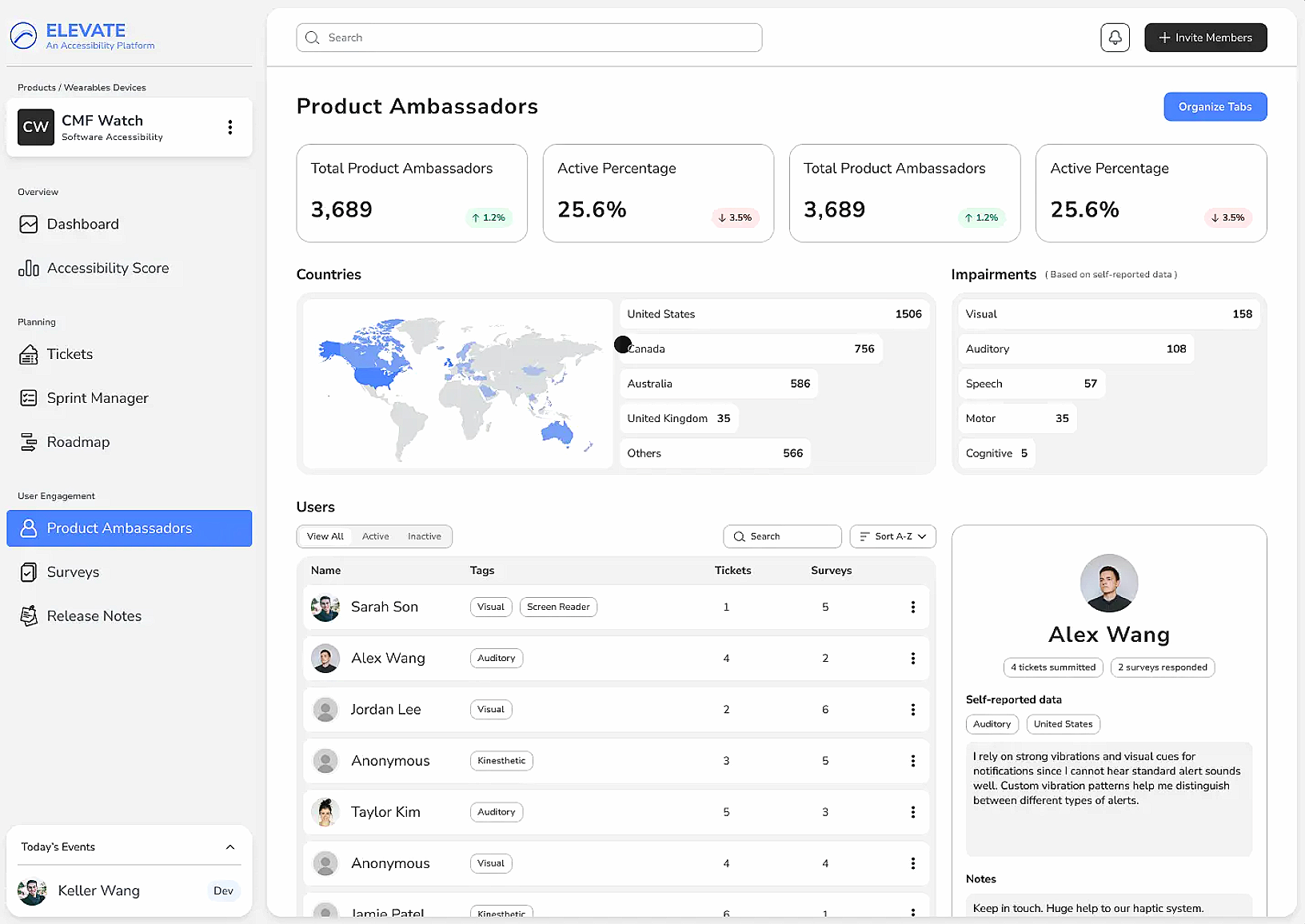1305x924 pixels.
Task: Click the Keller Wang avatar
Action: click(x=33, y=890)
